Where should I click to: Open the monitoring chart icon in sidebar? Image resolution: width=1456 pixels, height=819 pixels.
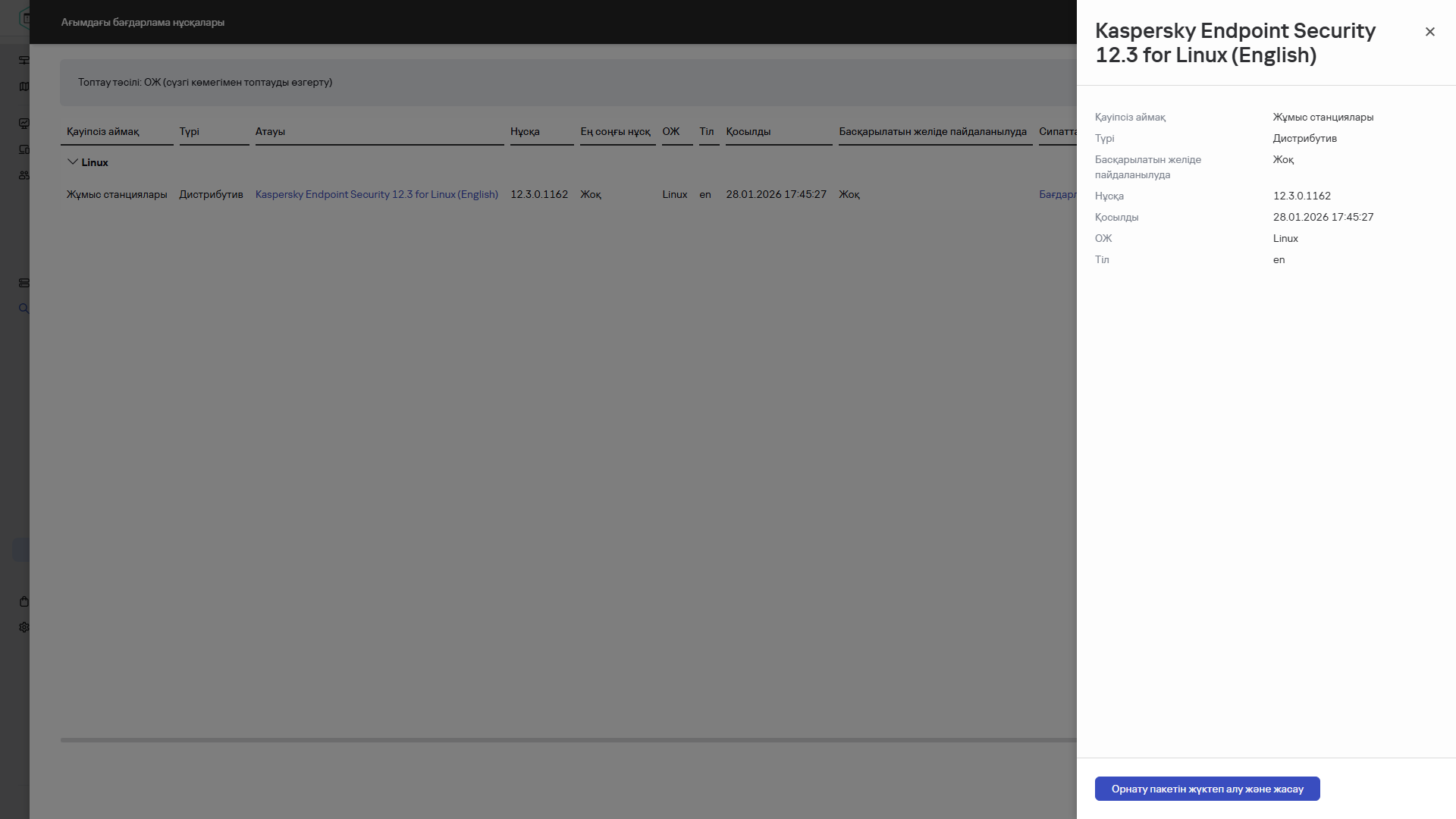coord(24,123)
